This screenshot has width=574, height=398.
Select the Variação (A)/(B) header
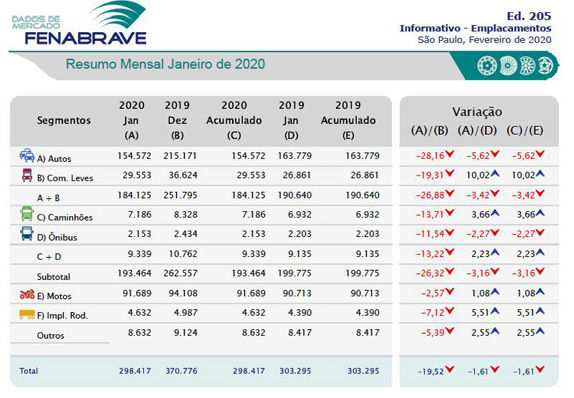[x=429, y=131]
